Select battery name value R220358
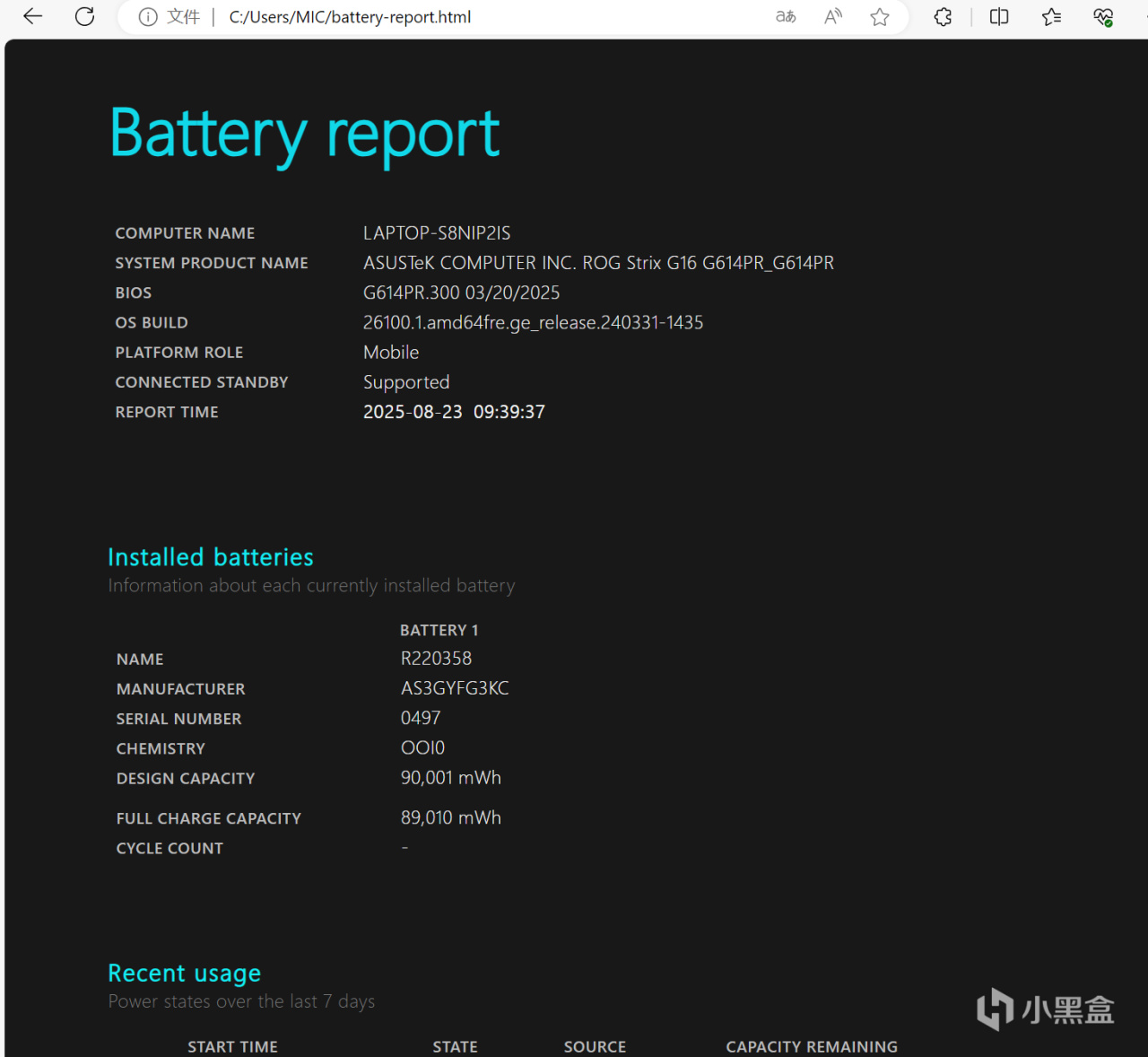This screenshot has width=1148, height=1057. pos(436,659)
